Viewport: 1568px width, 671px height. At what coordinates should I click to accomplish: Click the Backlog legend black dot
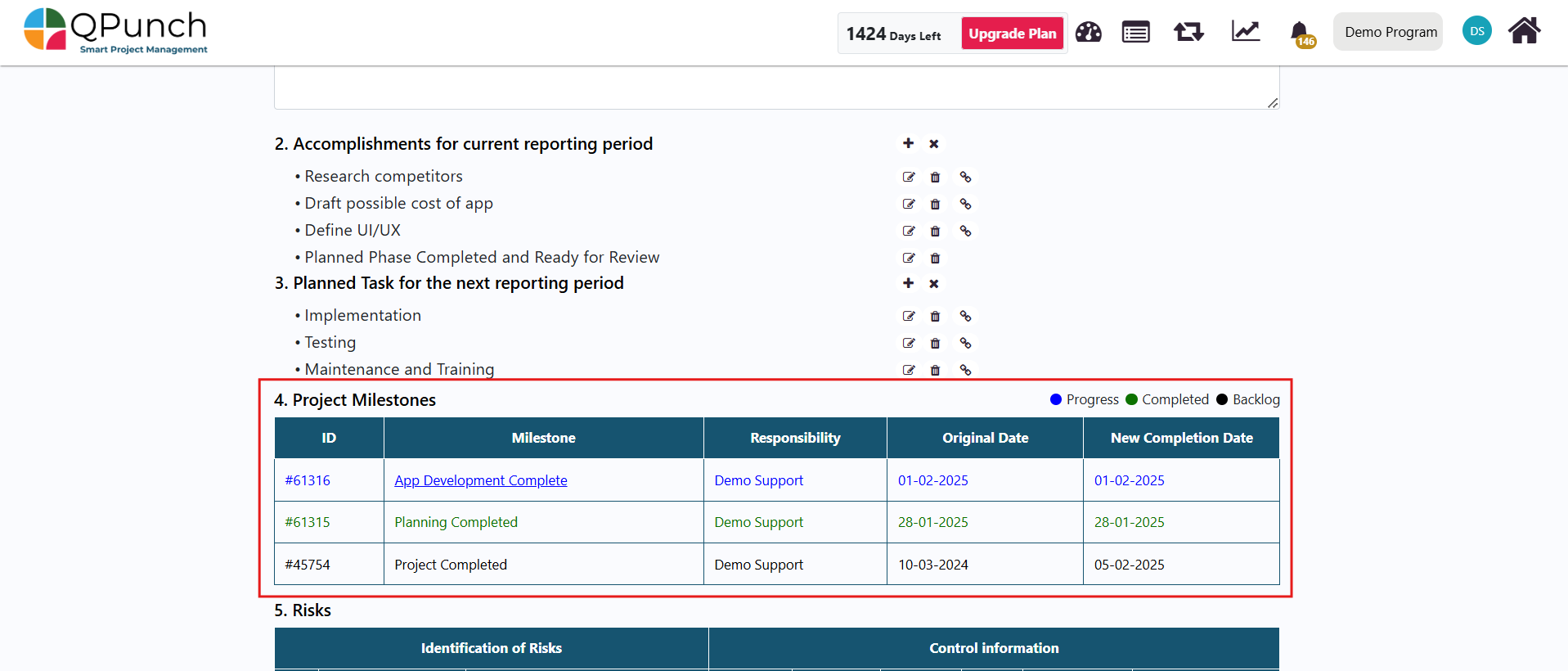1222,399
